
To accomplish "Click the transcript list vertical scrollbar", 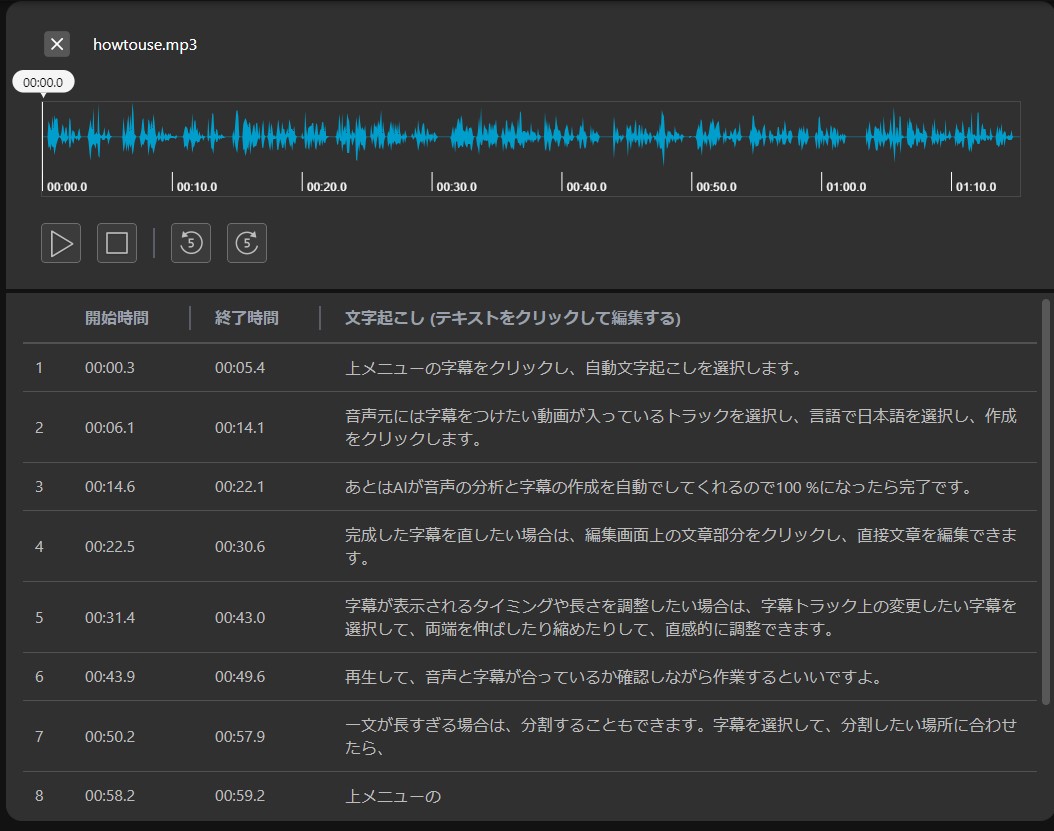I will point(1046,500).
